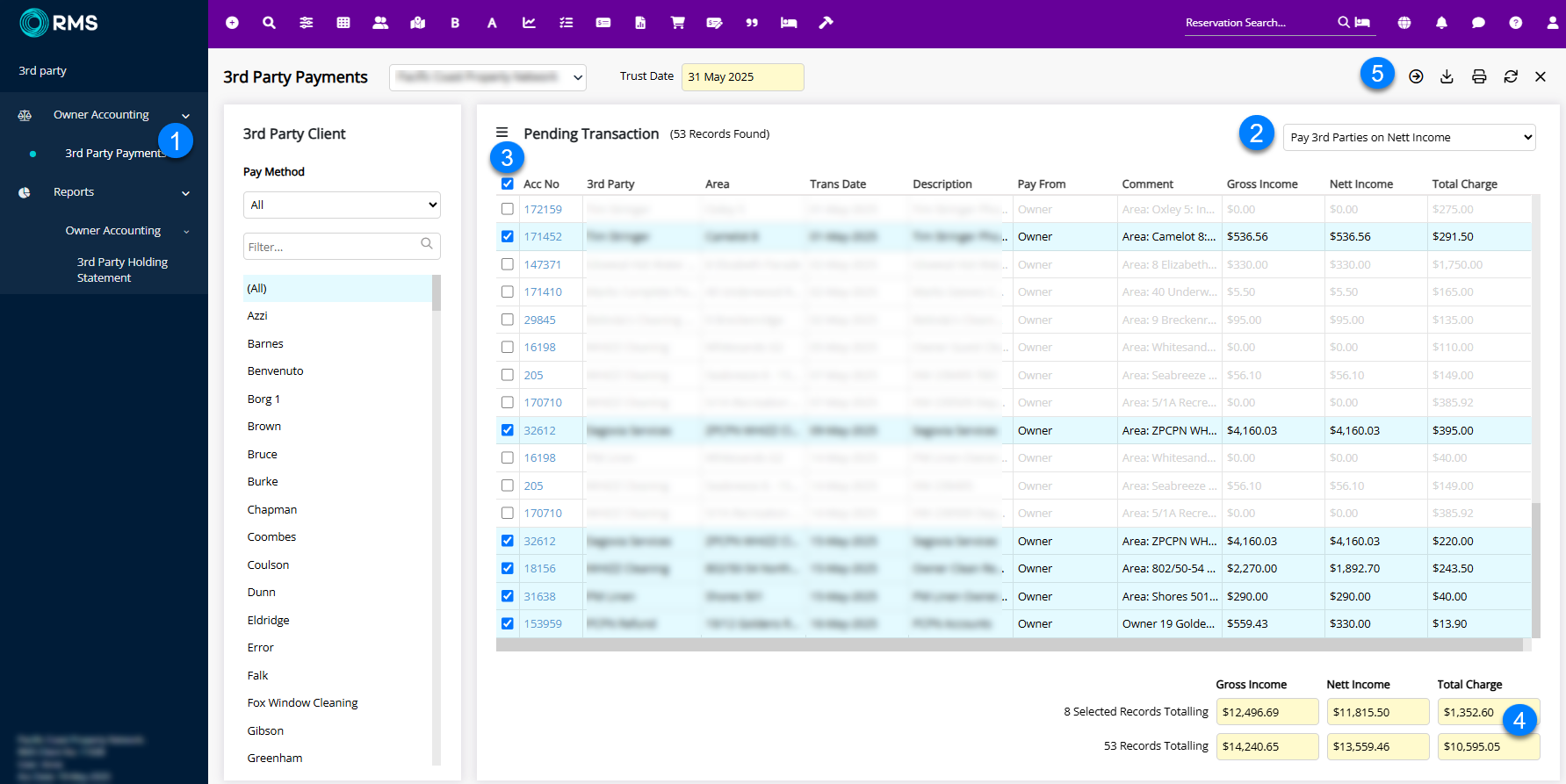Image resolution: width=1566 pixels, height=784 pixels.
Task: Click the chart icon in top toolbar
Action: point(529,23)
